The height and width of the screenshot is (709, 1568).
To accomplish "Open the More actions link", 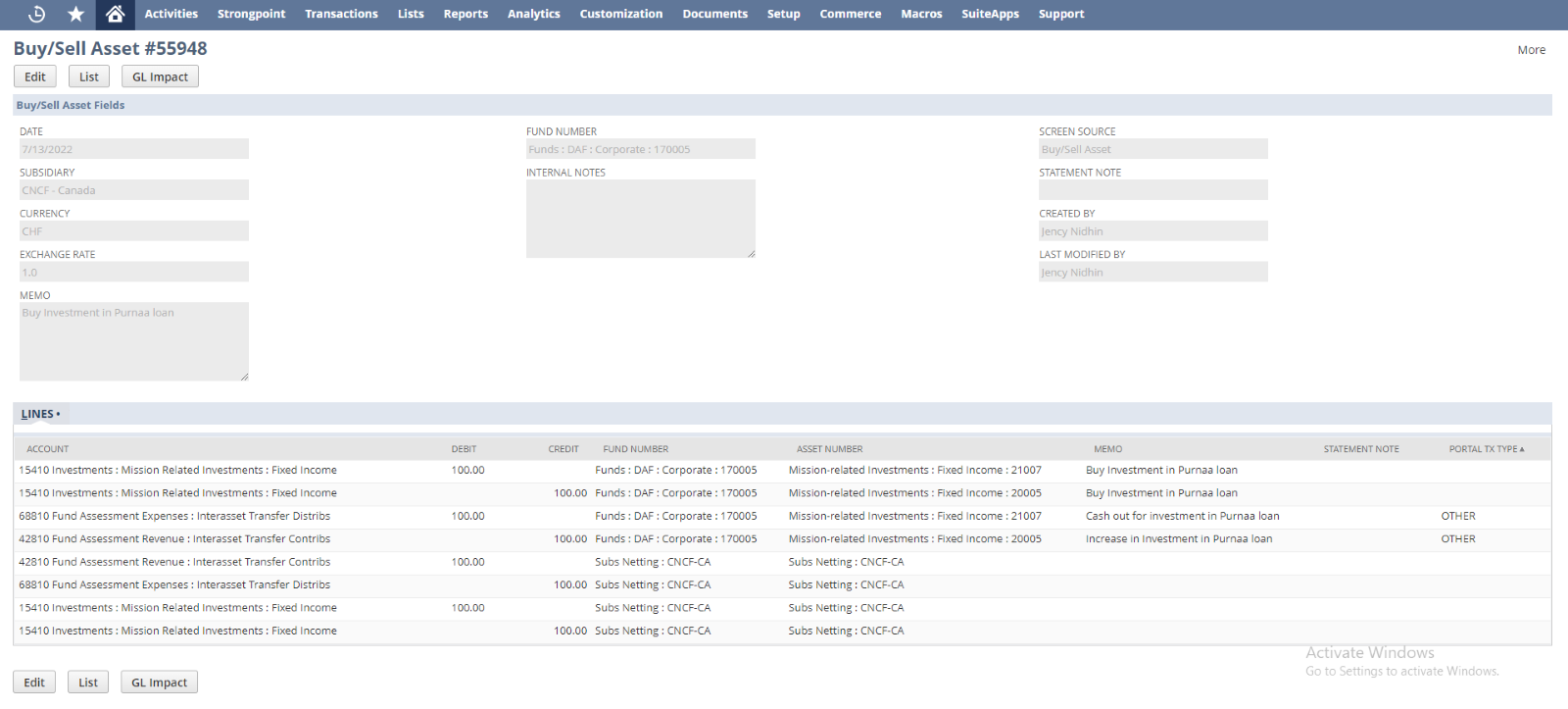I will coord(1531,50).
